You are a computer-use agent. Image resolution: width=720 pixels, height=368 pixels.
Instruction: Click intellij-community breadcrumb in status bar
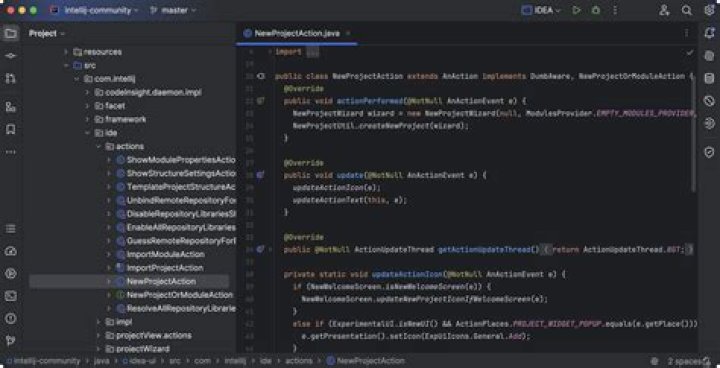coord(43,361)
